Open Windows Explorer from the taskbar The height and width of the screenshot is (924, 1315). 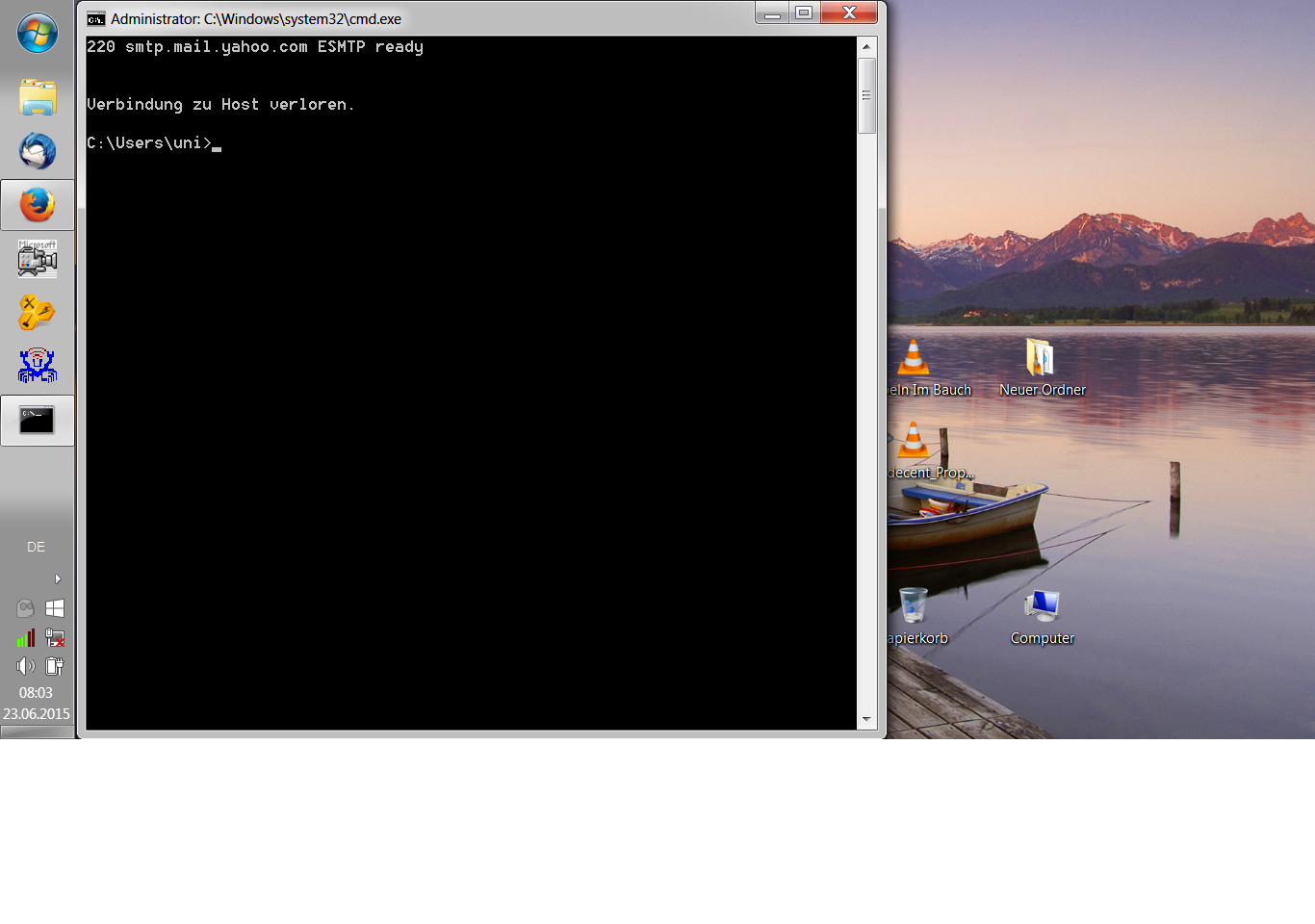(38, 97)
